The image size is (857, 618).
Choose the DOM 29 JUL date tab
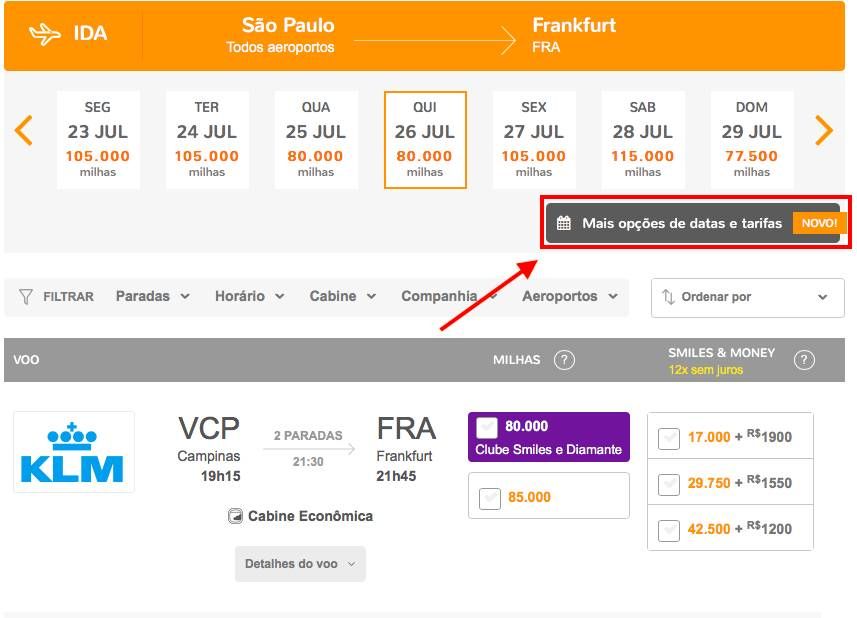pos(751,140)
